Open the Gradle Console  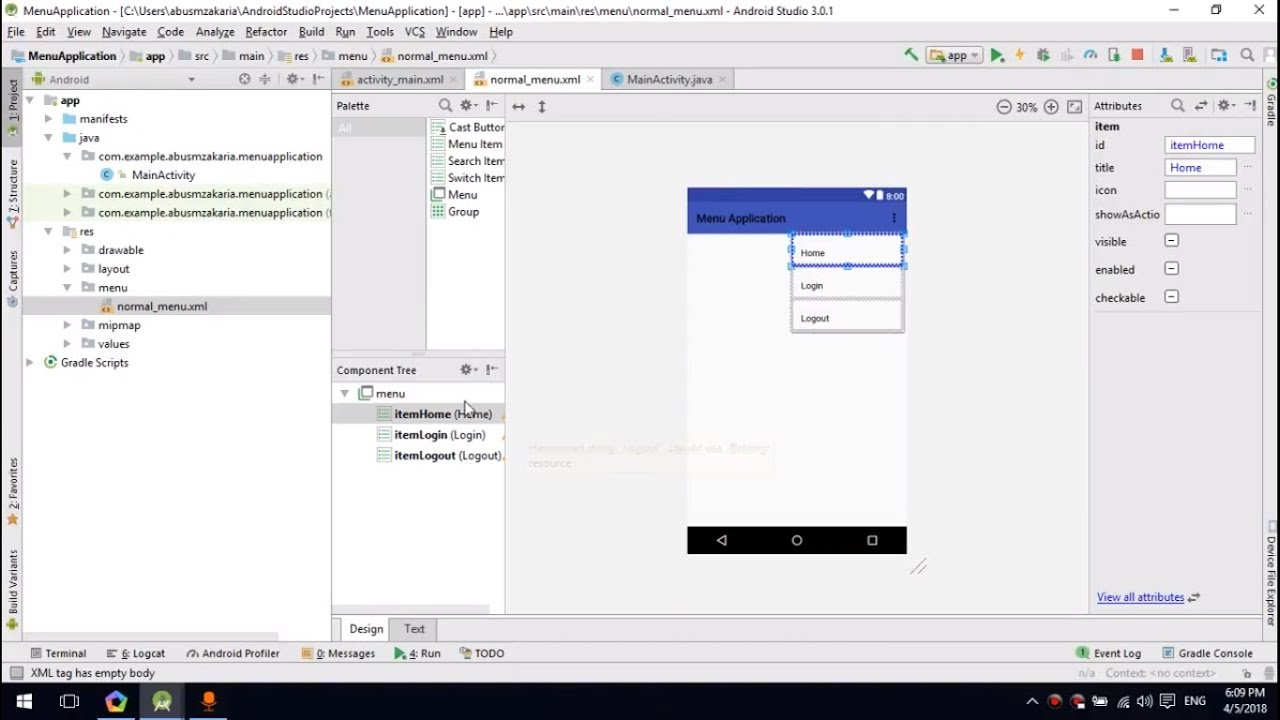pyautogui.click(x=1206, y=653)
